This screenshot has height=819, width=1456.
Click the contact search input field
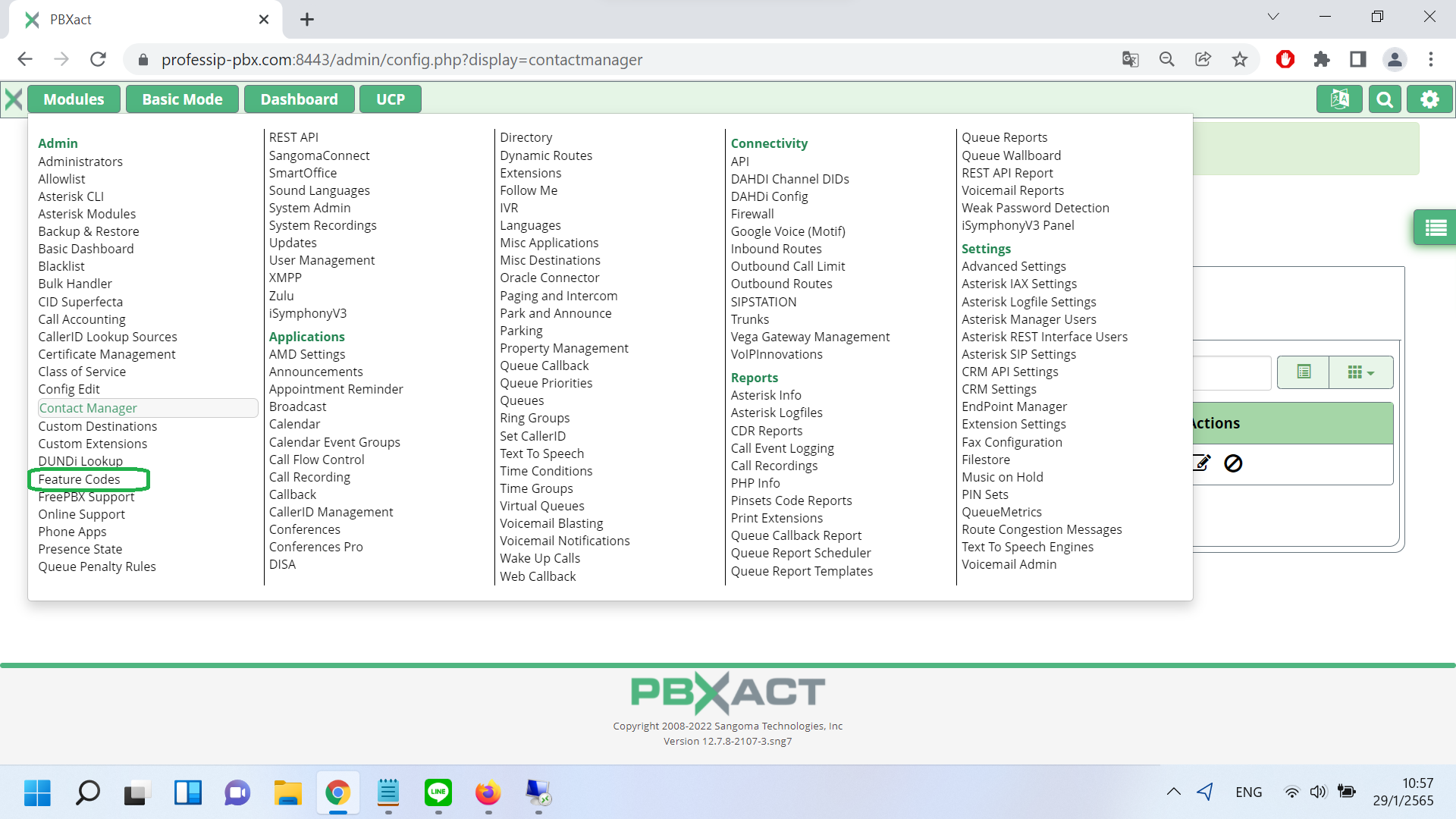pyautogui.click(x=1232, y=372)
